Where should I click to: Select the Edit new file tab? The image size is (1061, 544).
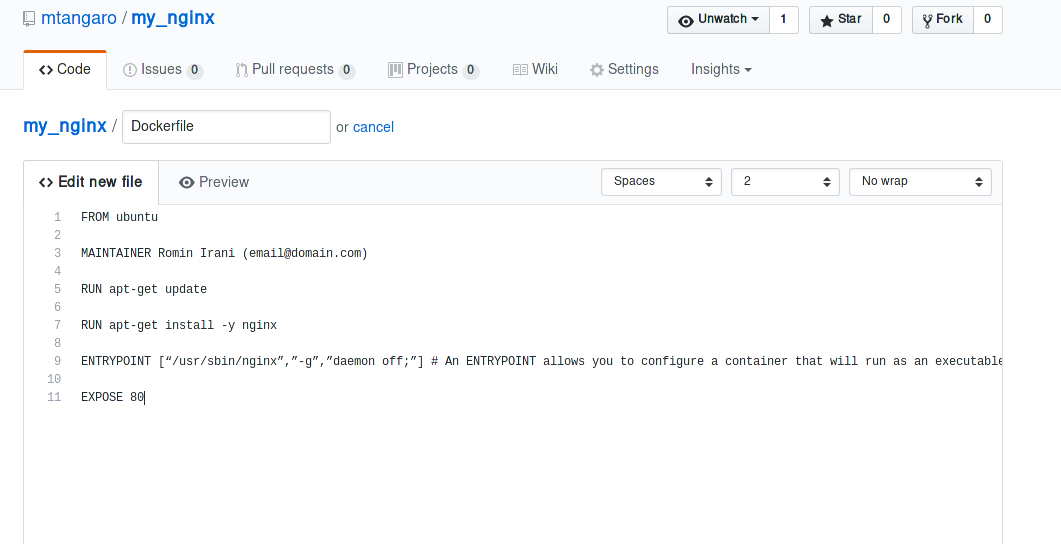point(91,182)
